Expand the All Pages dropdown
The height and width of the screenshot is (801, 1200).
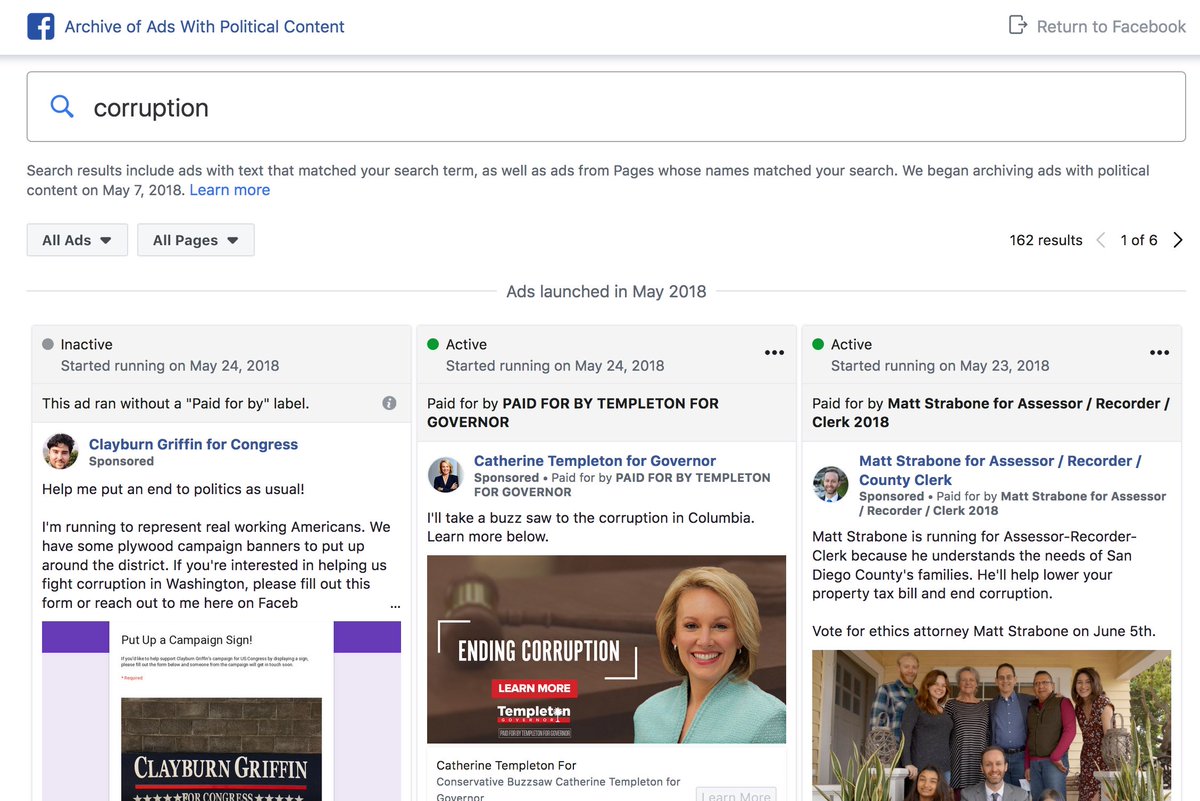(195, 240)
